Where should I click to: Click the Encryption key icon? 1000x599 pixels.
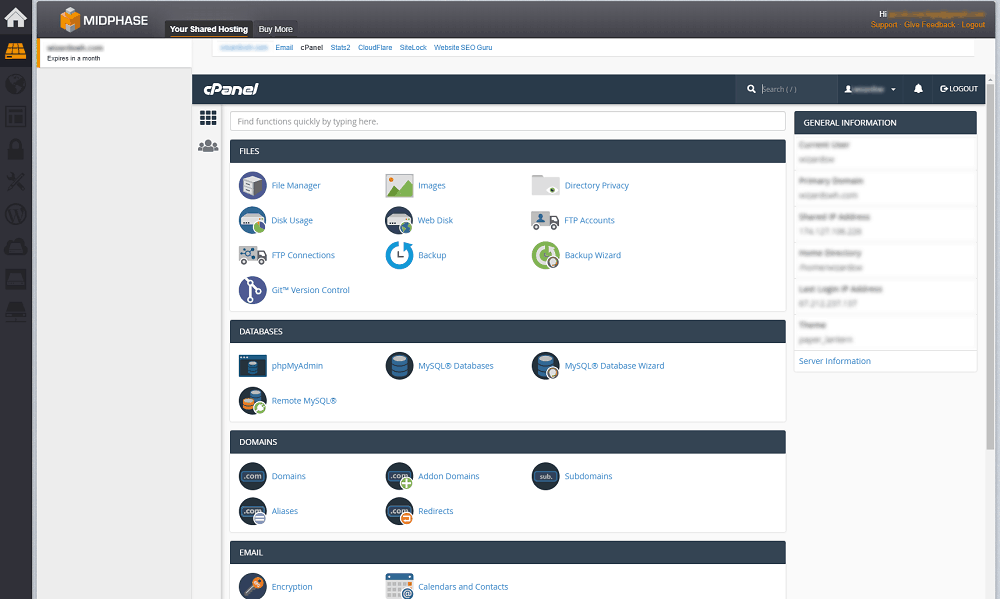(x=253, y=586)
